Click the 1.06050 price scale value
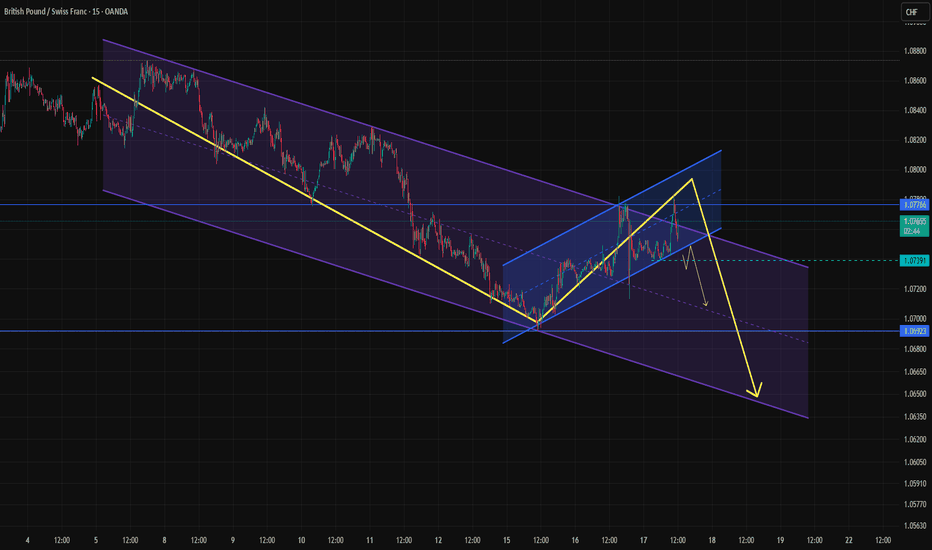Image resolution: width=932 pixels, height=550 pixels. pyautogui.click(x=915, y=462)
